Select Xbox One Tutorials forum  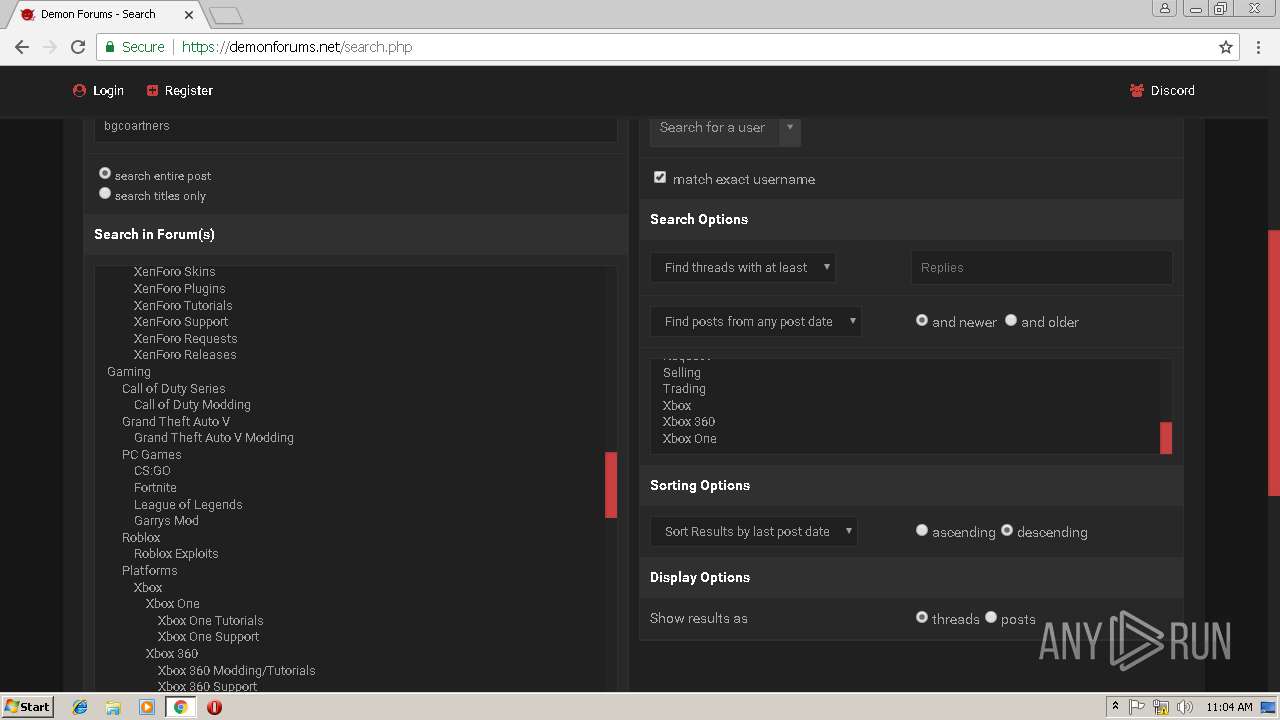coord(210,620)
